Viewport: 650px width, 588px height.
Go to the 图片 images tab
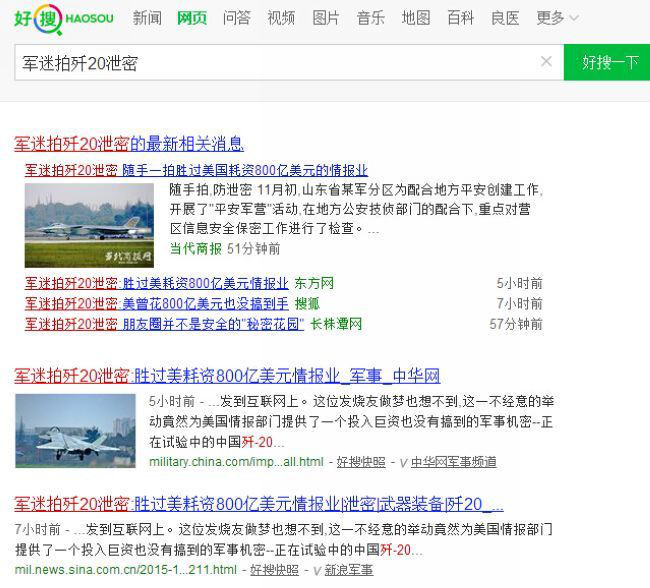click(x=326, y=18)
